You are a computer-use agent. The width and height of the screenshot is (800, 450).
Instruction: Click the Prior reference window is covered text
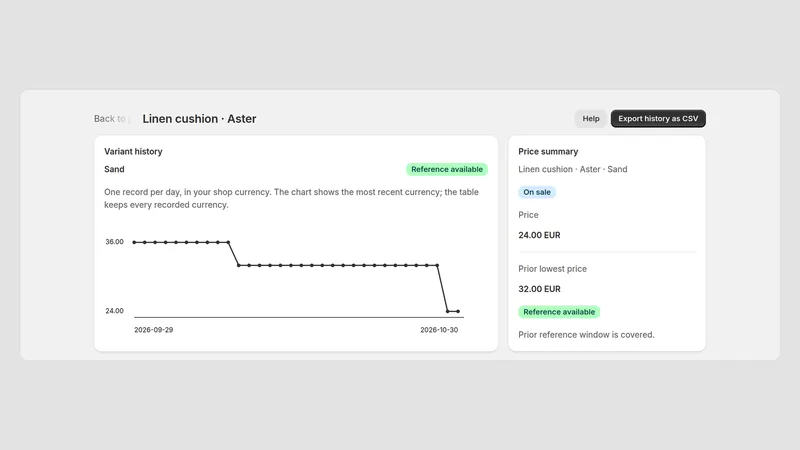tap(586, 335)
